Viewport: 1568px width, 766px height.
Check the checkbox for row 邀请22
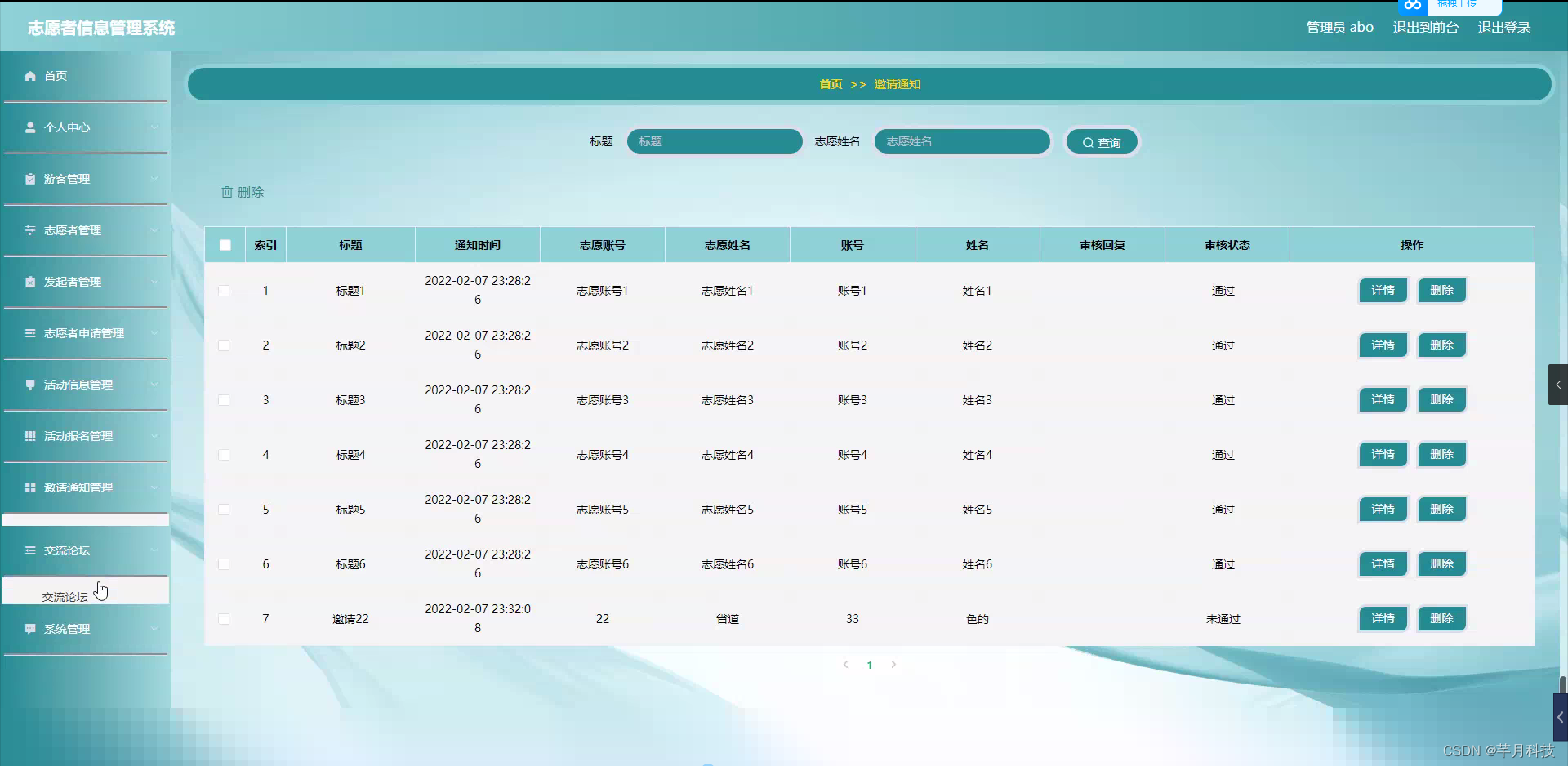[224, 618]
